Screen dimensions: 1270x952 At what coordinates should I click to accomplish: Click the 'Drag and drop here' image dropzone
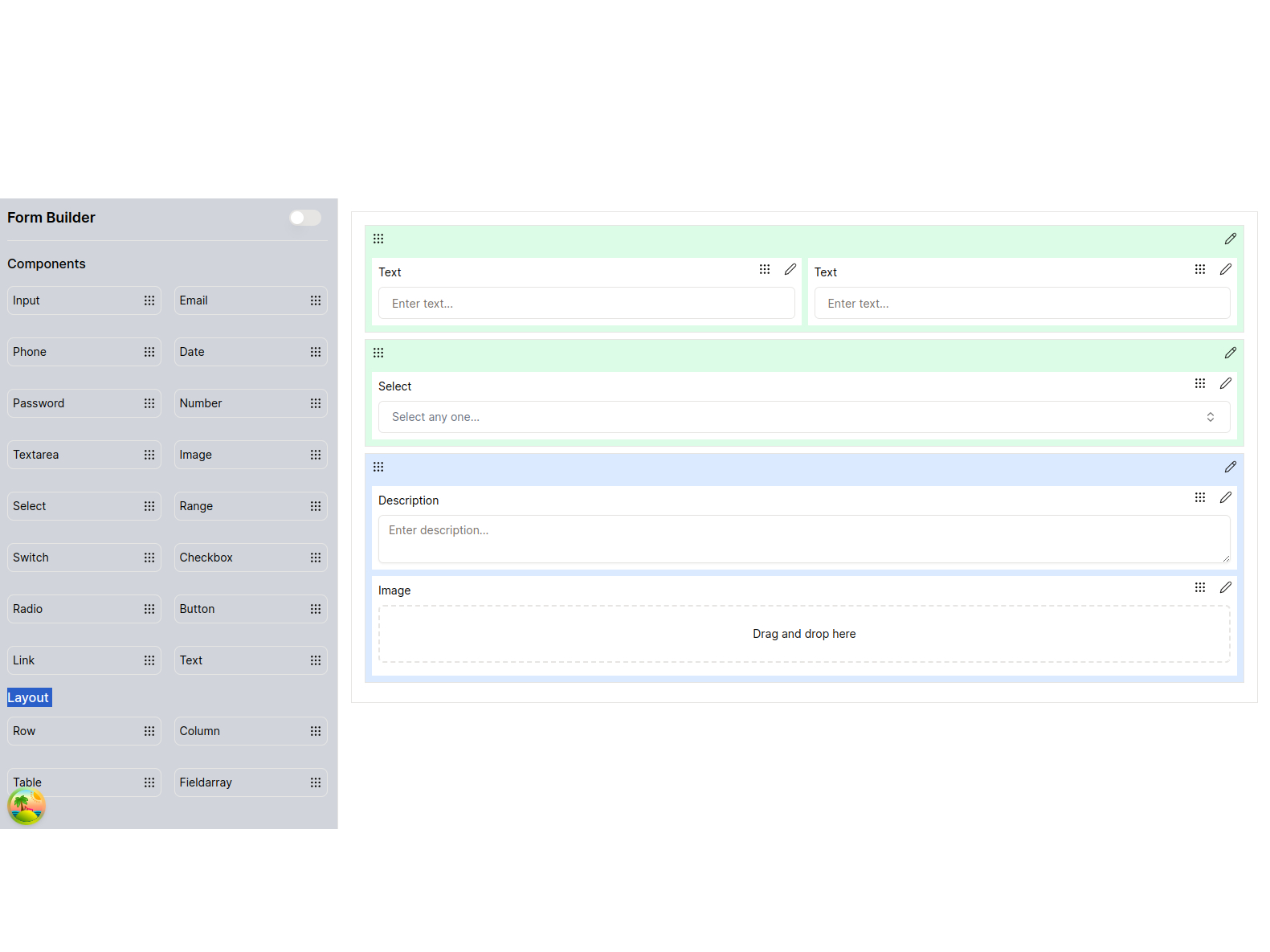tap(804, 634)
